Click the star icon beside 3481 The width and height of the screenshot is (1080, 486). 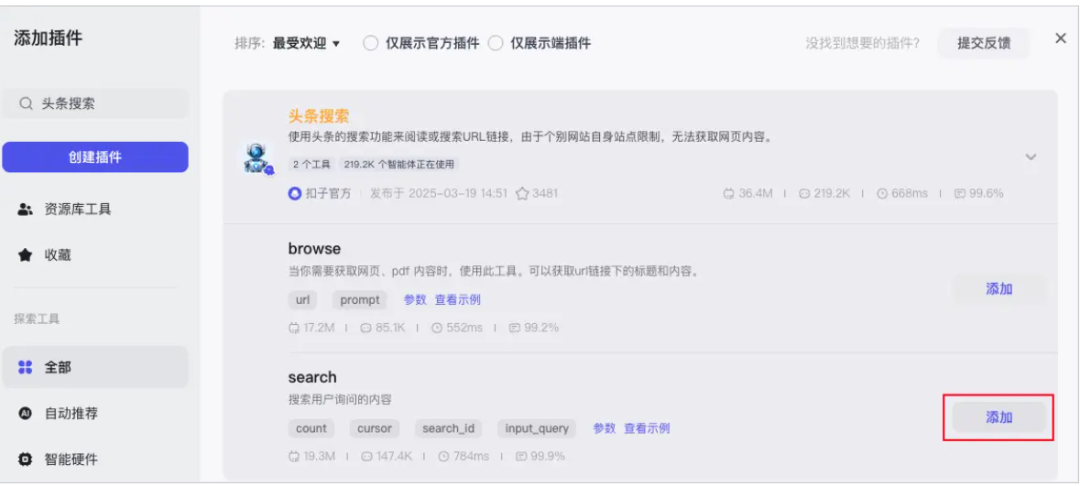[x=522, y=193]
